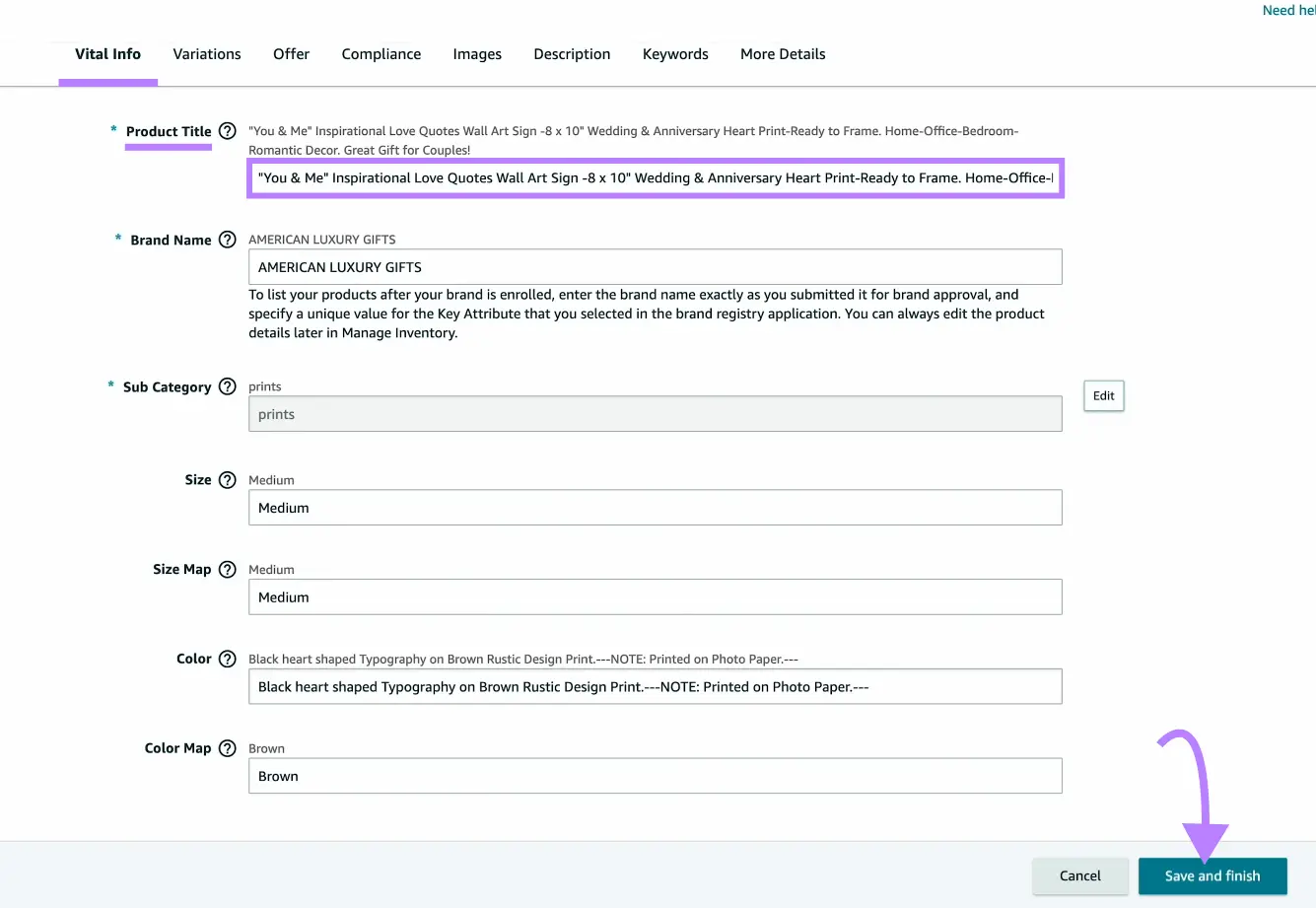The width and height of the screenshot is (1316, 908).
Task: Click the Product Title help icon
Action: (228, 130)
